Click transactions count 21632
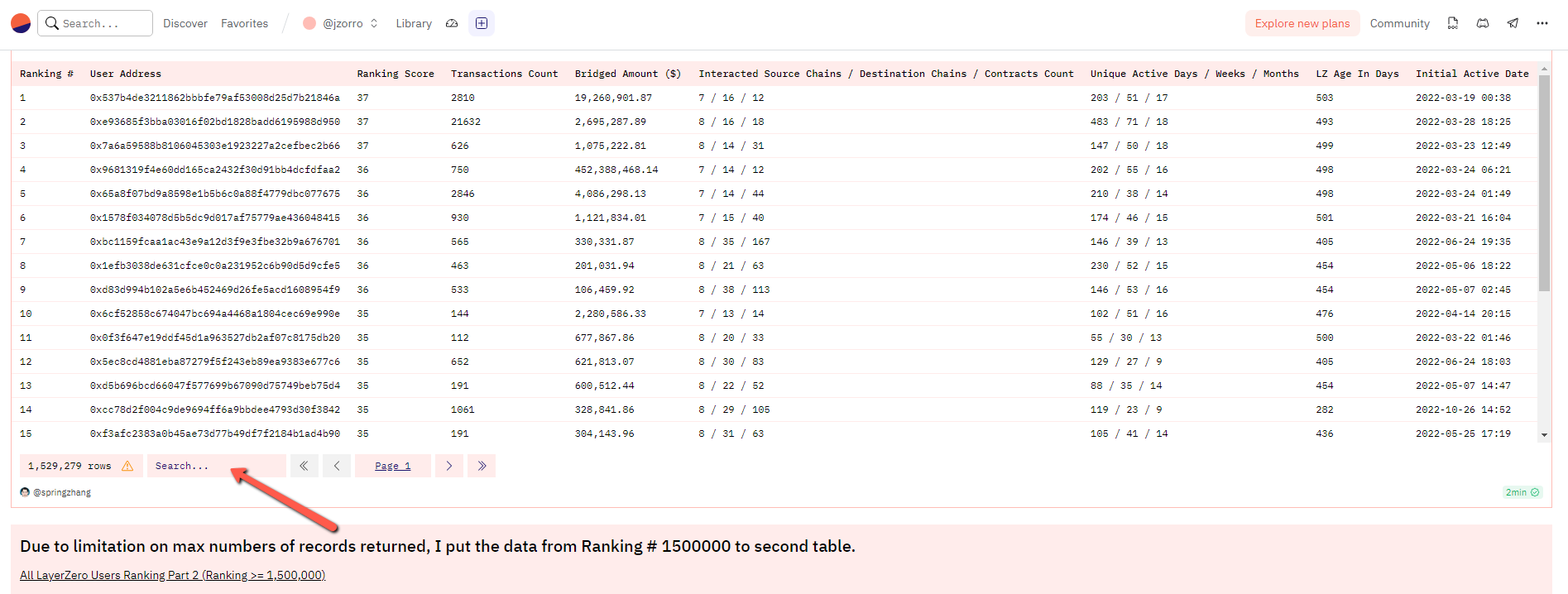The width and height of the screenshot is (1568, 594). (x=466, y=122)
